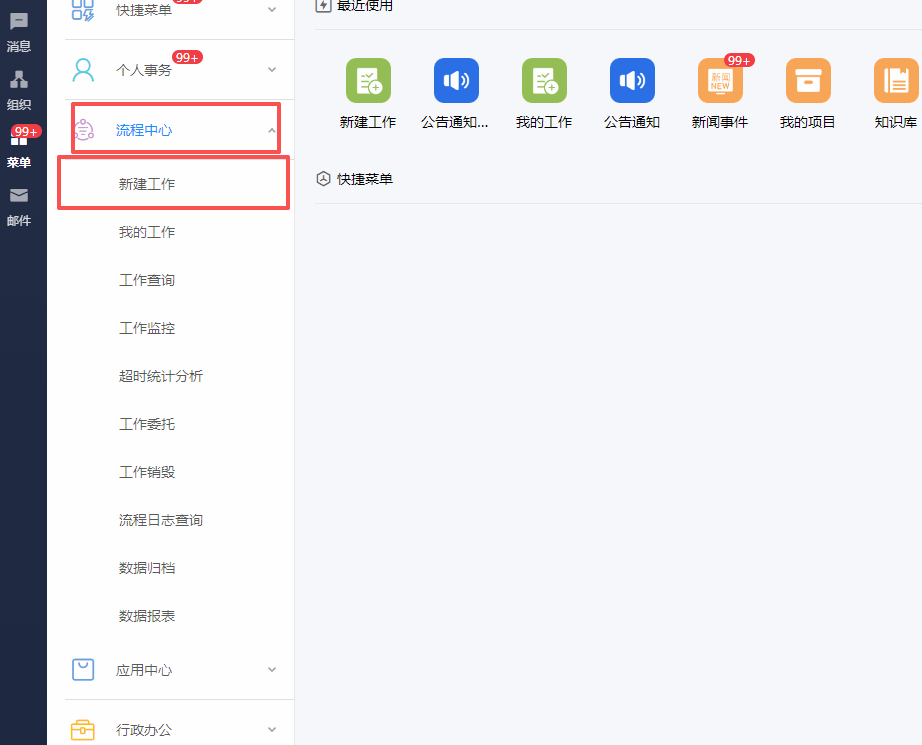This screenshot has height=745, width=922.
Task: Open the 公告通知 blue speaker icon
Action: coord(632,81)
